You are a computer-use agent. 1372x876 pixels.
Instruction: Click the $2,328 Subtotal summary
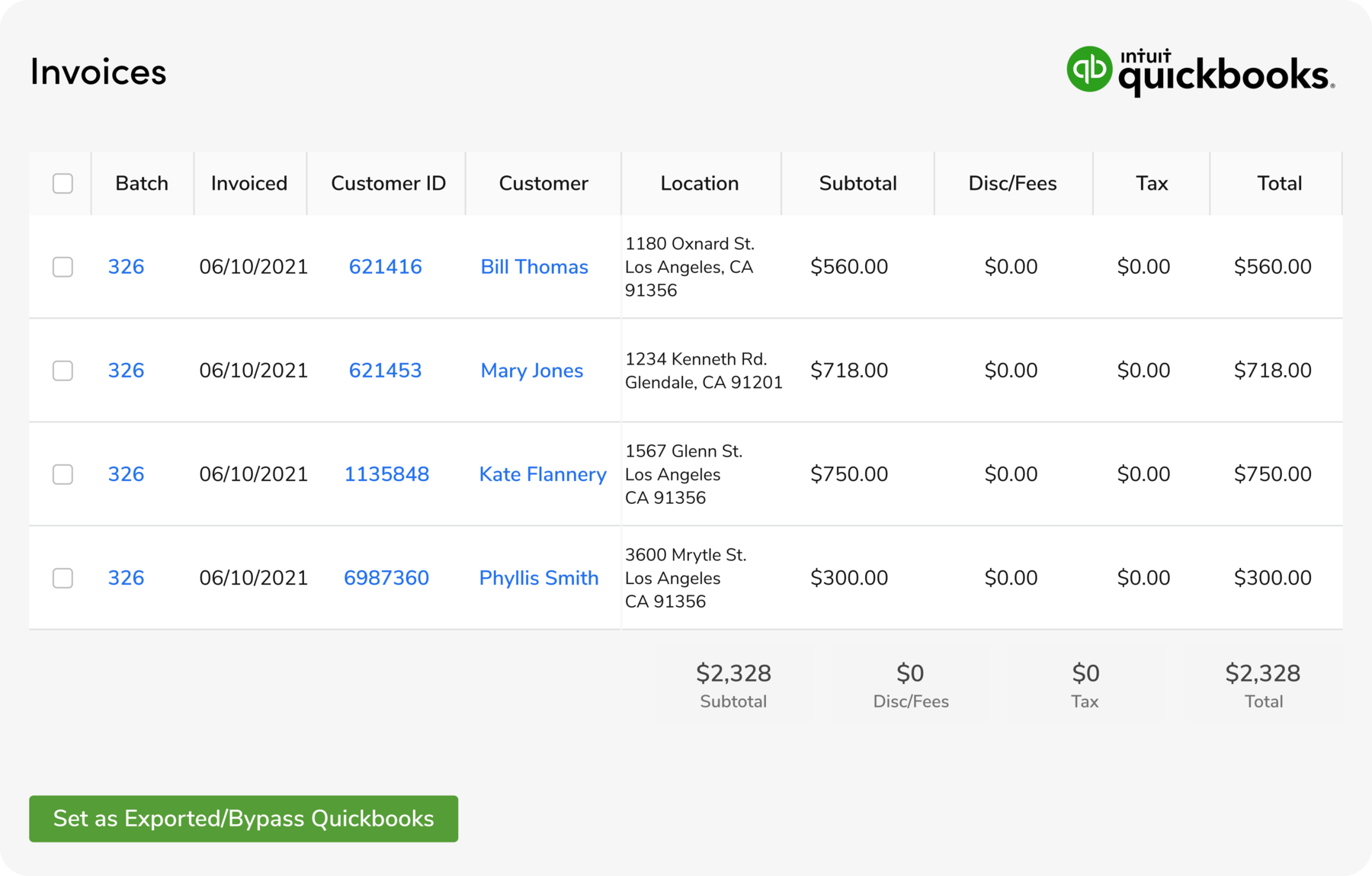[x=734, y=682]
